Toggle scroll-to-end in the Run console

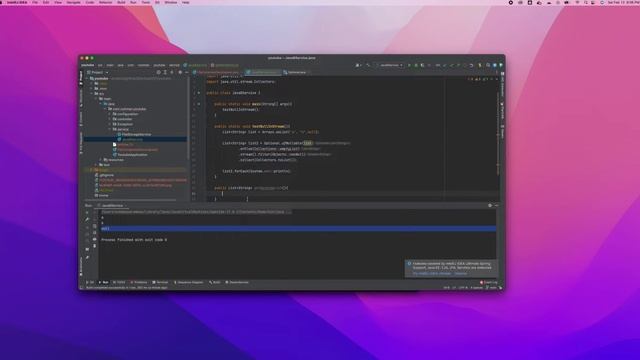94,233
